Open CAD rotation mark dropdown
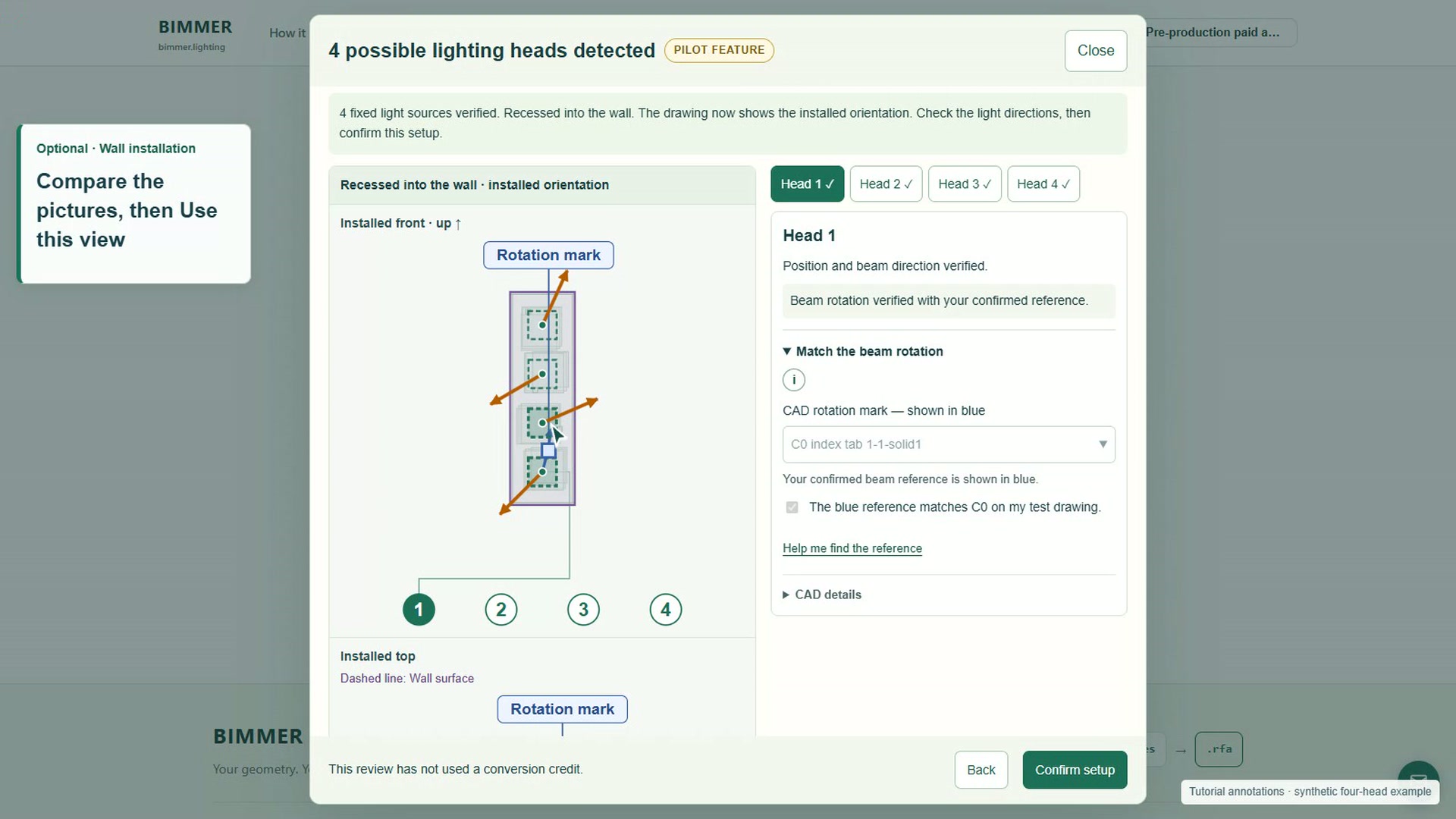The height and width of the screenshot is (819, 1456). coord(949,444)
